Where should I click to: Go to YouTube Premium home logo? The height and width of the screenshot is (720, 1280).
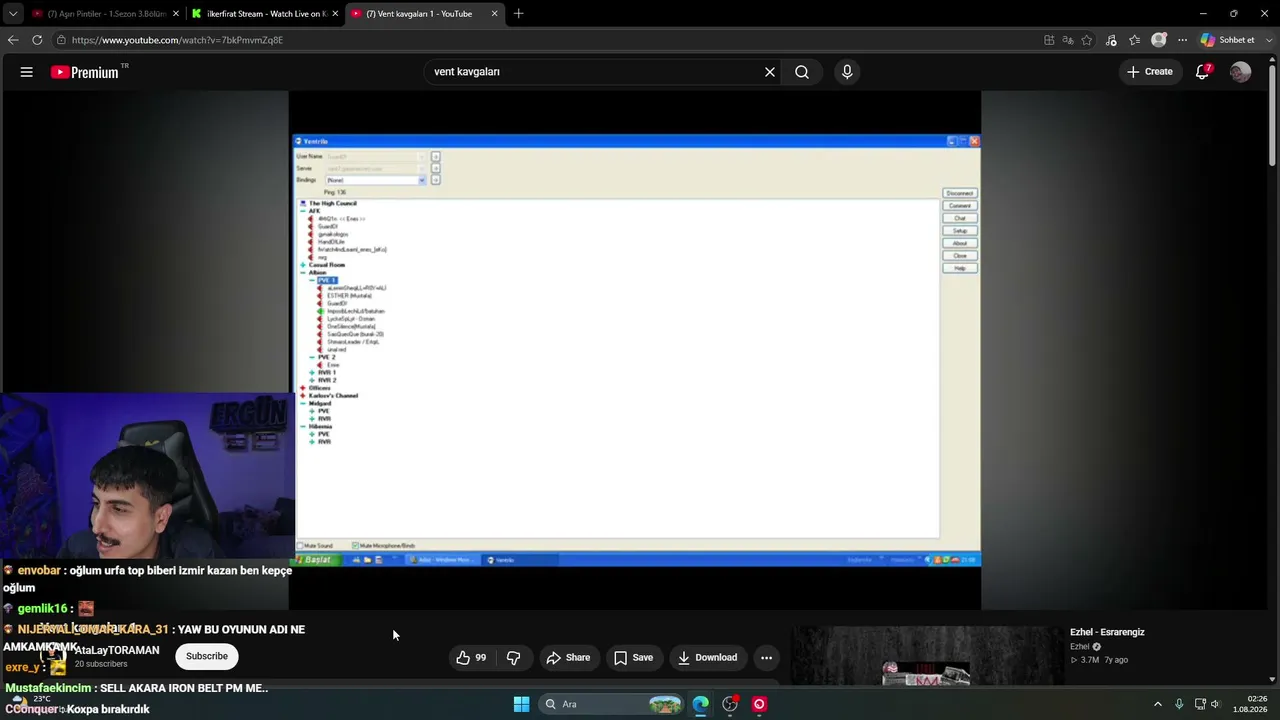pyautogui.click(x=87, y=72)
